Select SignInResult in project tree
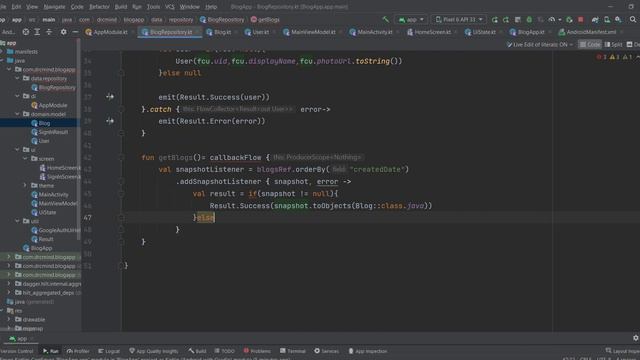This screenshot has height=360, width=640. [x=50, y=132]
